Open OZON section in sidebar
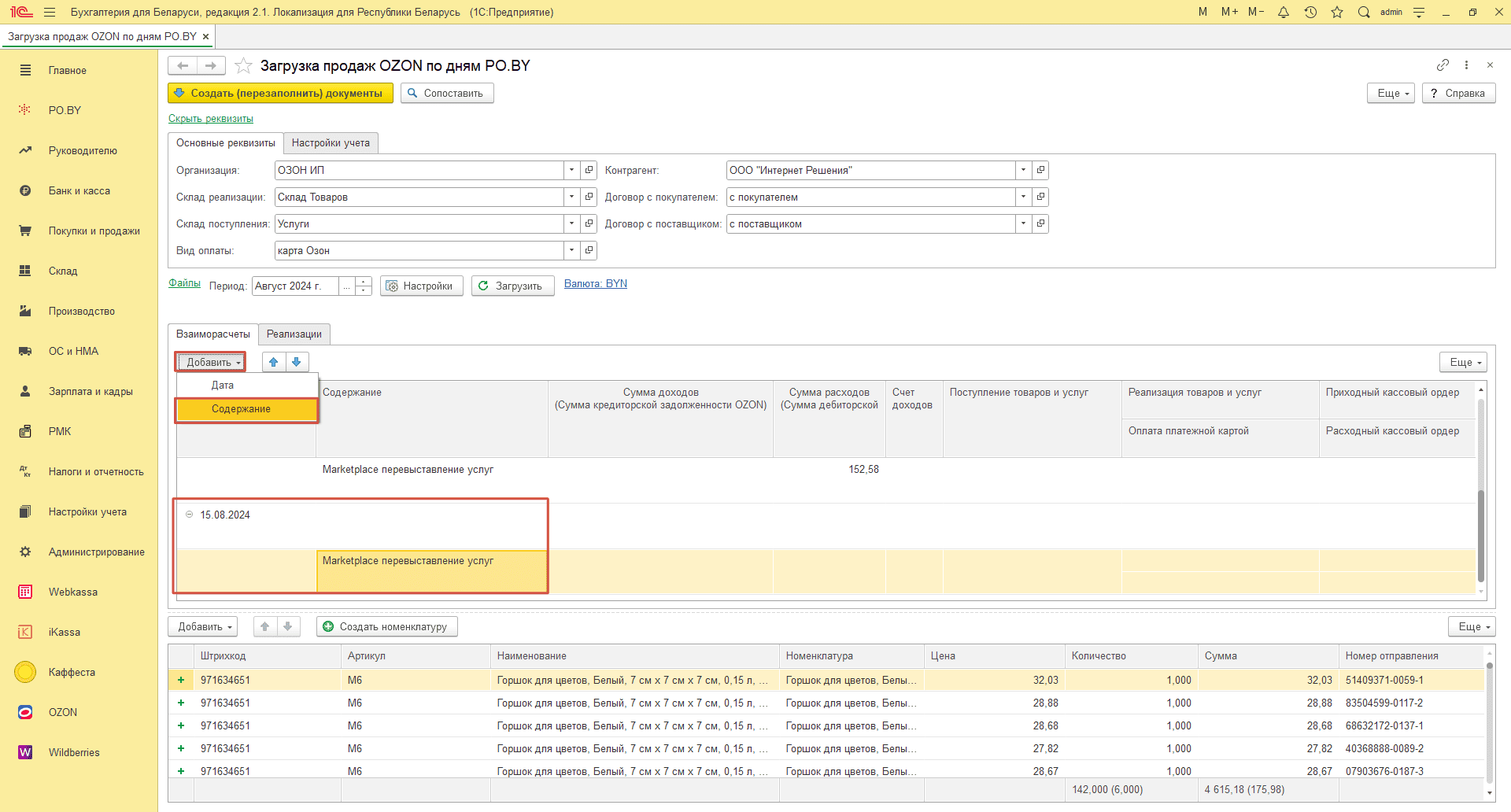This screenshot has height=812, width=1511. 63,712
